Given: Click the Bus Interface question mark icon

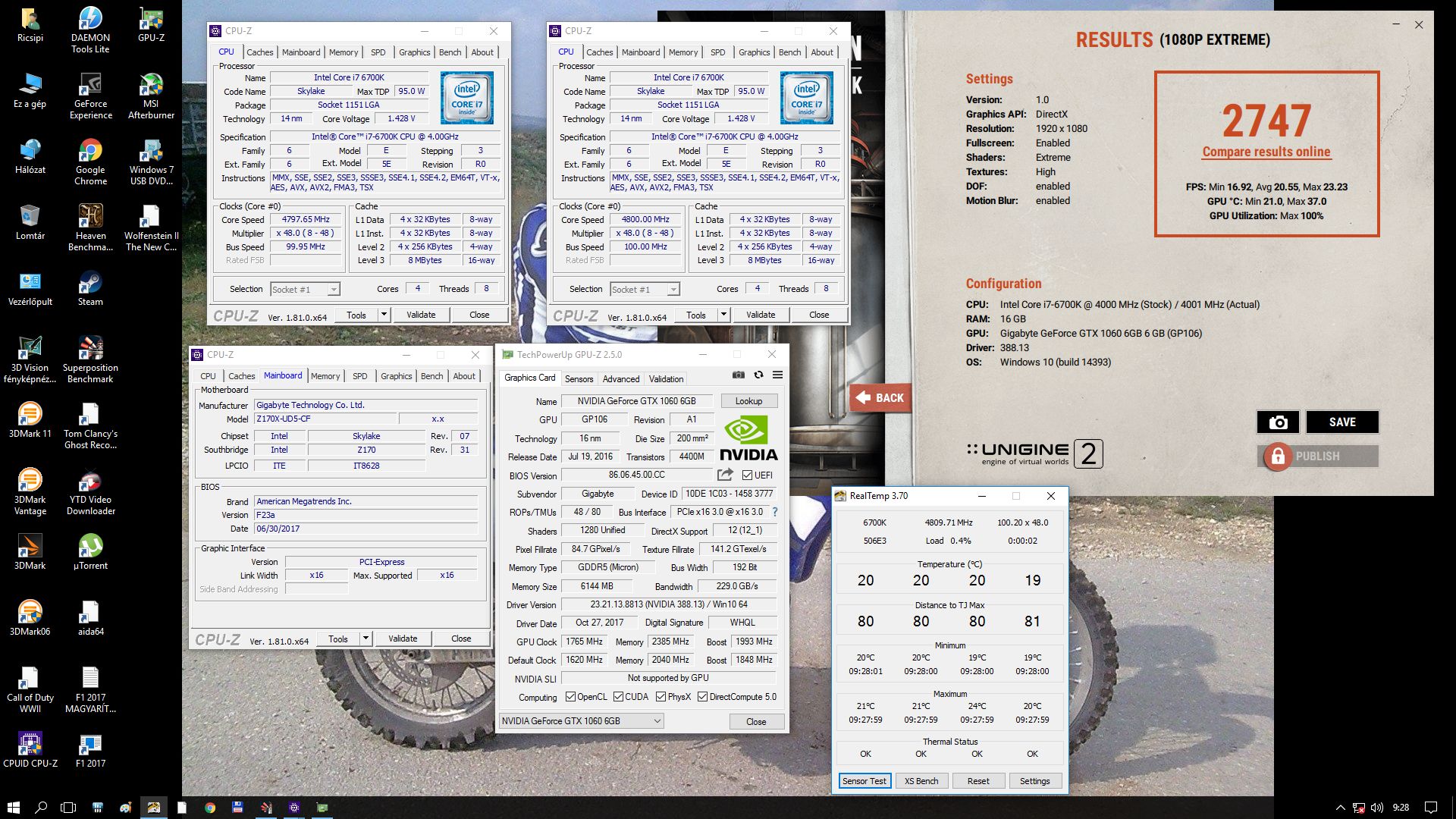Looking at the screenshot, I should pos(775,512).
